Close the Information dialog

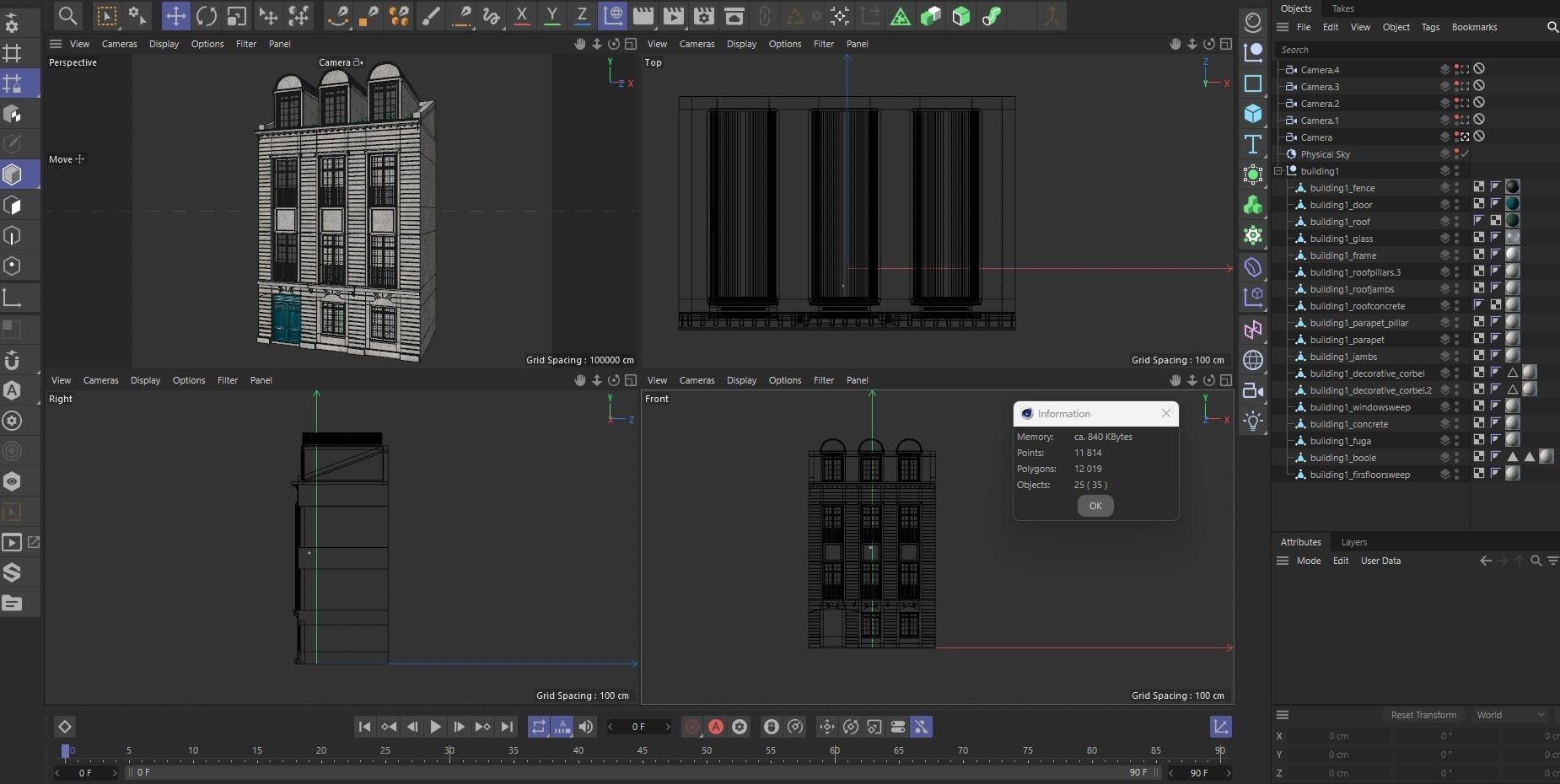1166,413
